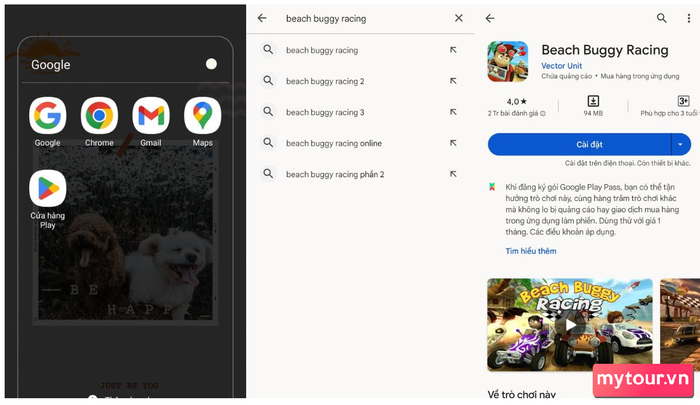Screen dimensions: 700x405
Task: Open the Maps app icon
Action: point(203,116)
